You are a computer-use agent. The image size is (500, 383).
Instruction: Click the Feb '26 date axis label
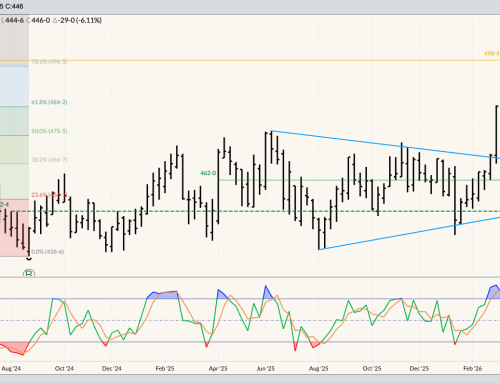click(473, 369)
